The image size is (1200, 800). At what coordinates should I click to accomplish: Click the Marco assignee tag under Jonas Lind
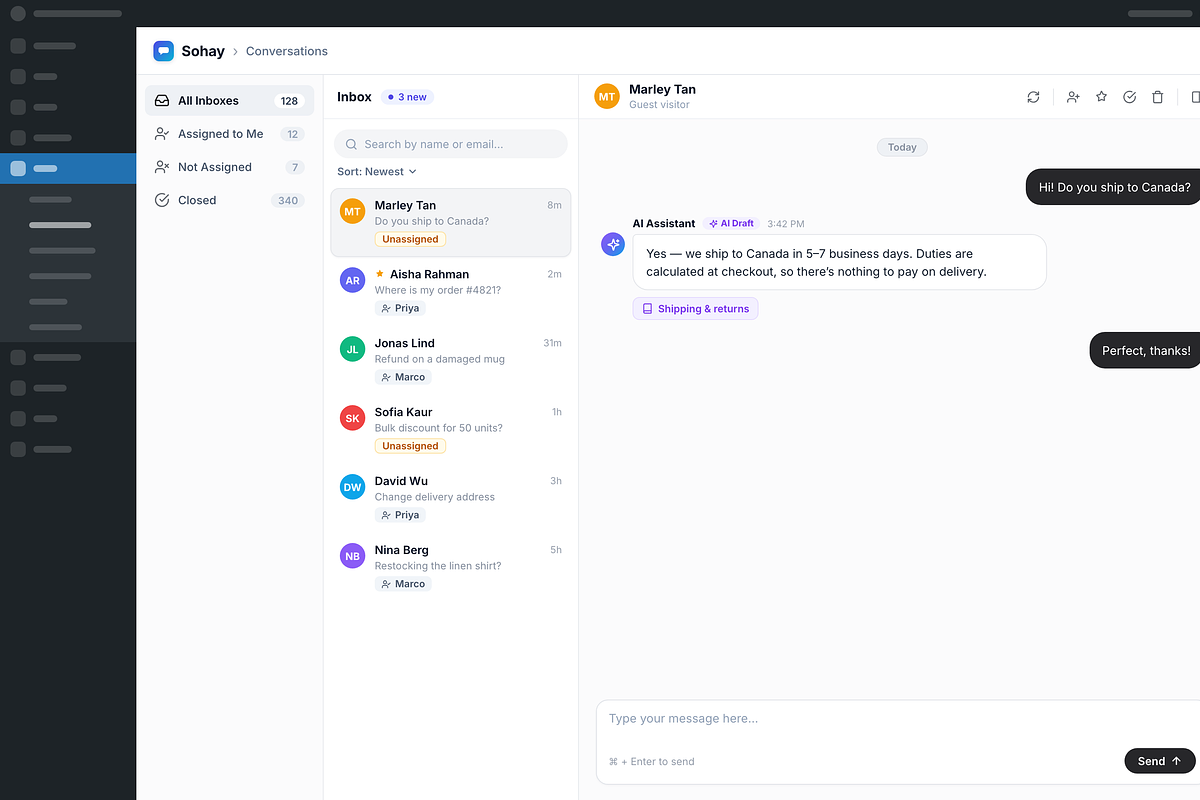click(x=403, y=377)
